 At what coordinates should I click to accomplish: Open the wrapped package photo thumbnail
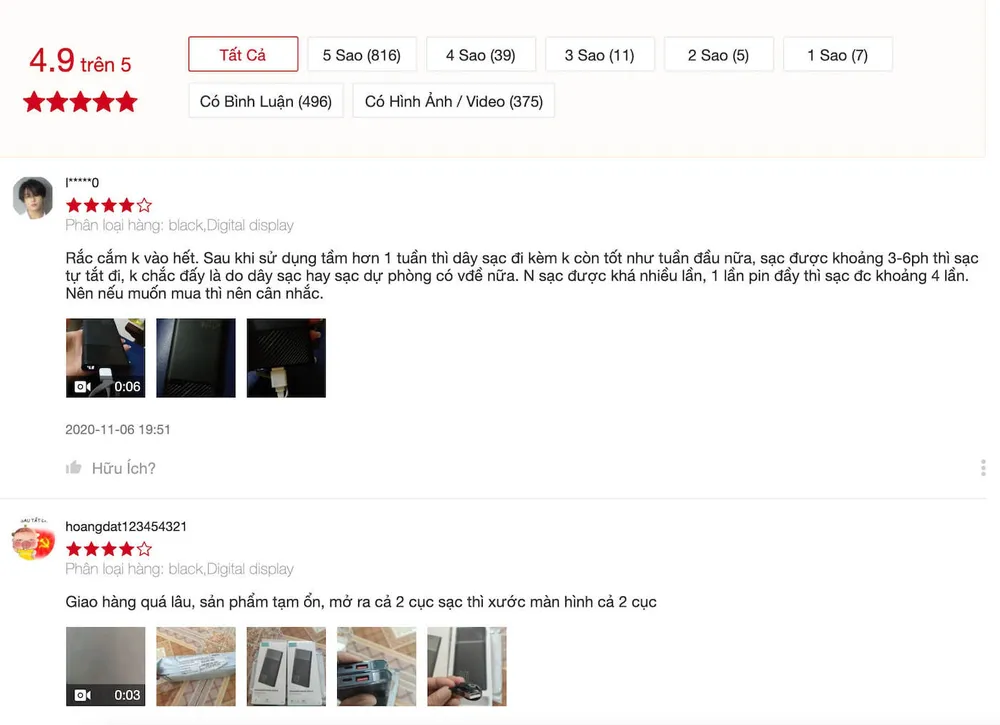[x=196, y=666]
